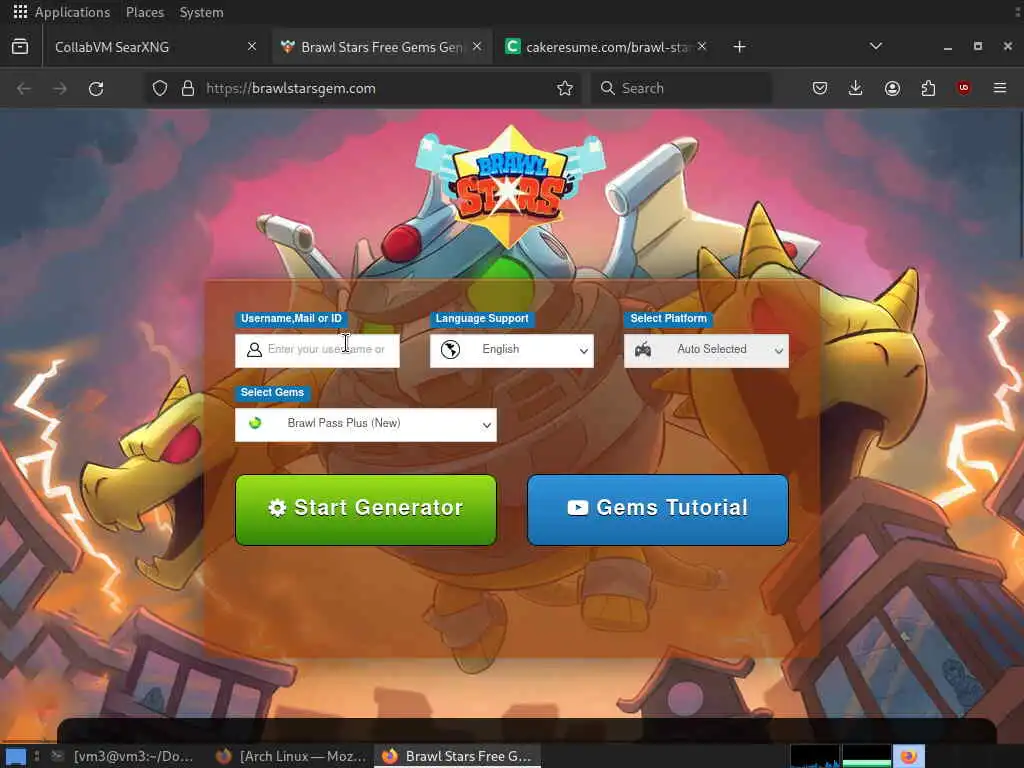Click the Language Support label

coord(482,319)
